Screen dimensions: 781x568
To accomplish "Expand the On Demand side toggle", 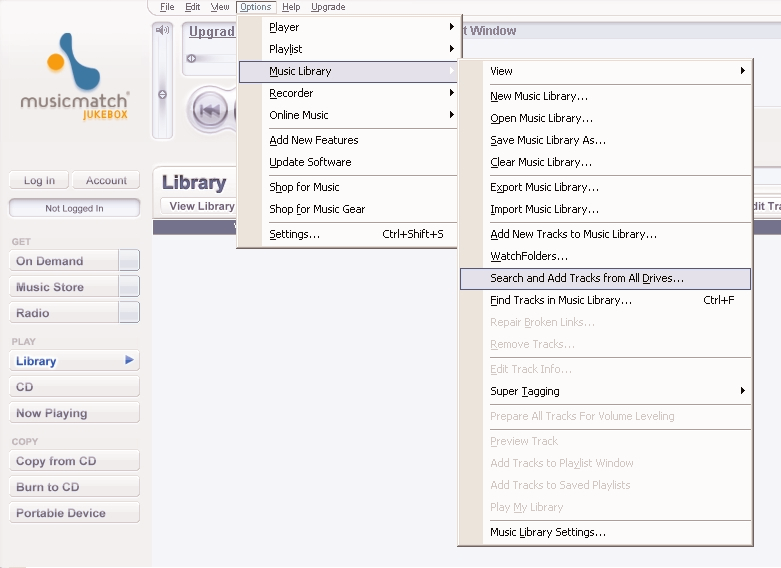I will coord(130,261).
